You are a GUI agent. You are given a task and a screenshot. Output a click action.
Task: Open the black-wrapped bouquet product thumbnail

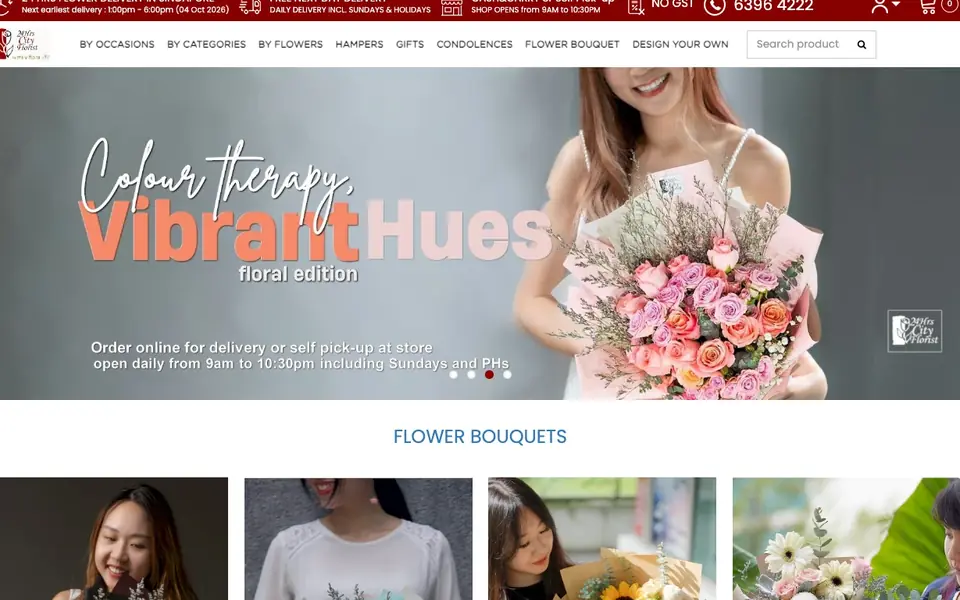pyautogui.click(x=114, y=539)
